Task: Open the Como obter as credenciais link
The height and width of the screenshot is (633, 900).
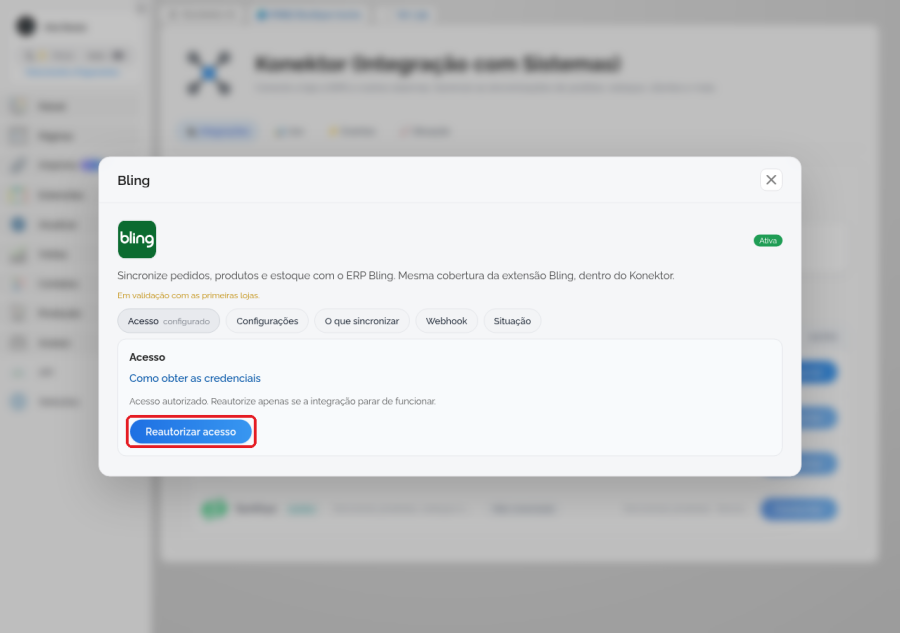Action: [195, 378]
